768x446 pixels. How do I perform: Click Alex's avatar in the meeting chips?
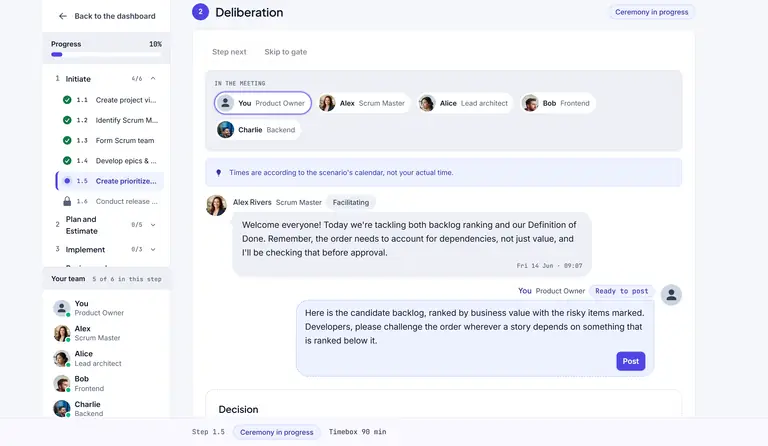coord(327,103)
